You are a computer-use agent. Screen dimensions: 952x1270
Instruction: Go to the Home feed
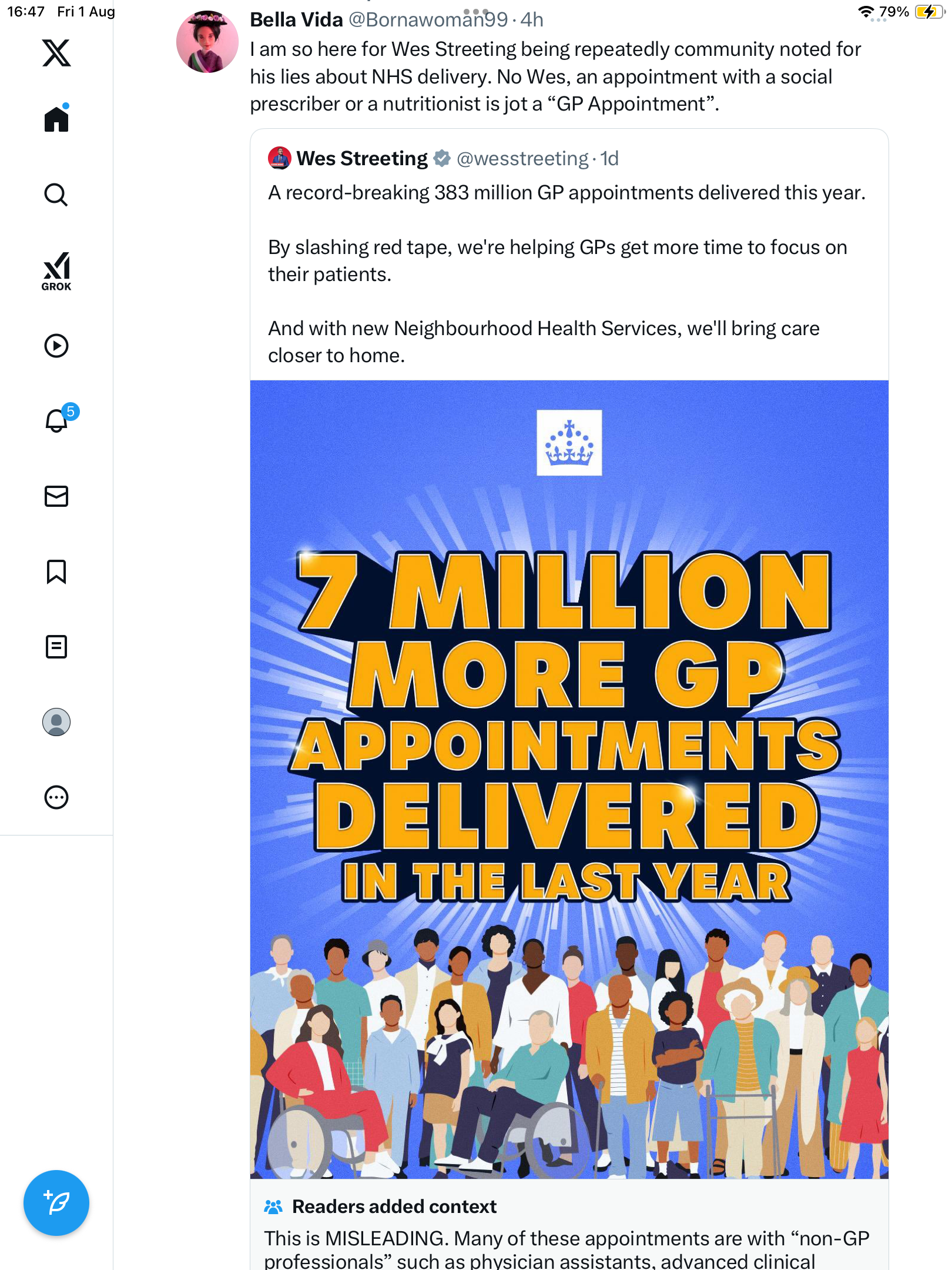click(x=56, y=119)
